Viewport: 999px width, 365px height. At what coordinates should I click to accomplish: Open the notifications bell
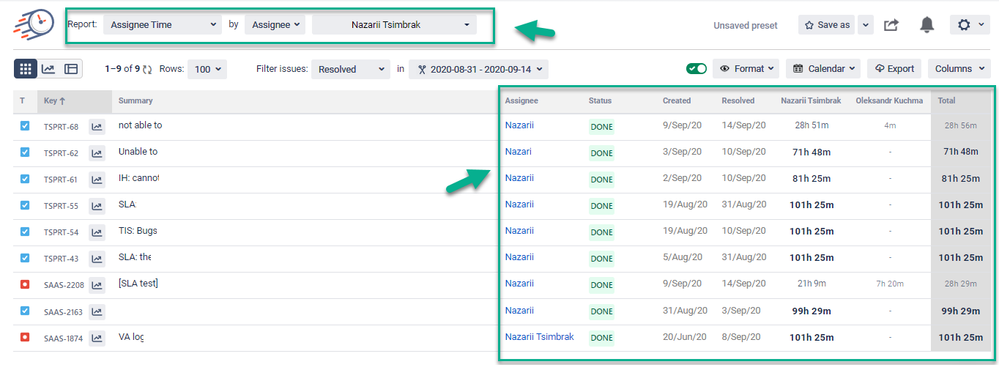926,25
